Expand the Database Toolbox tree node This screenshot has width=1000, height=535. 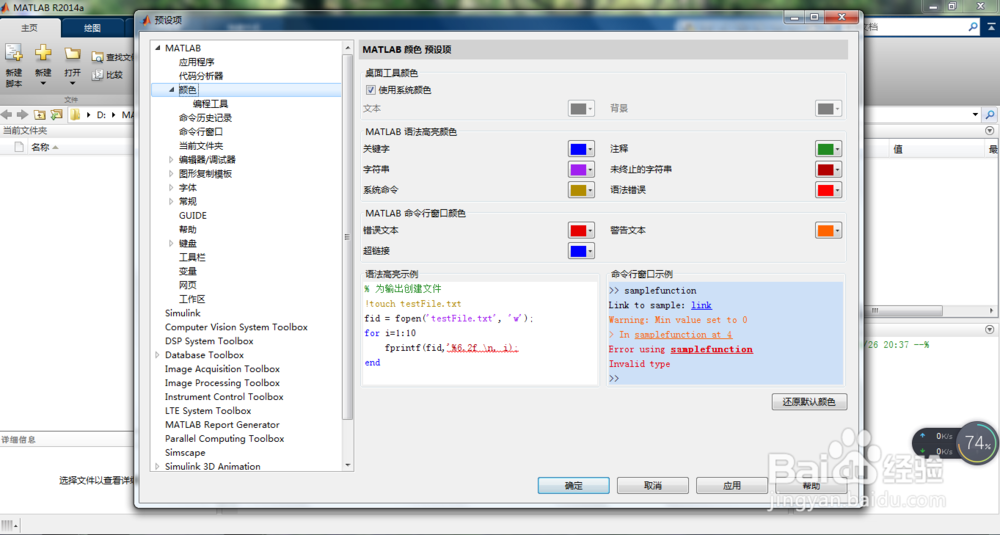pyautogui.click(x=158, y=355)
